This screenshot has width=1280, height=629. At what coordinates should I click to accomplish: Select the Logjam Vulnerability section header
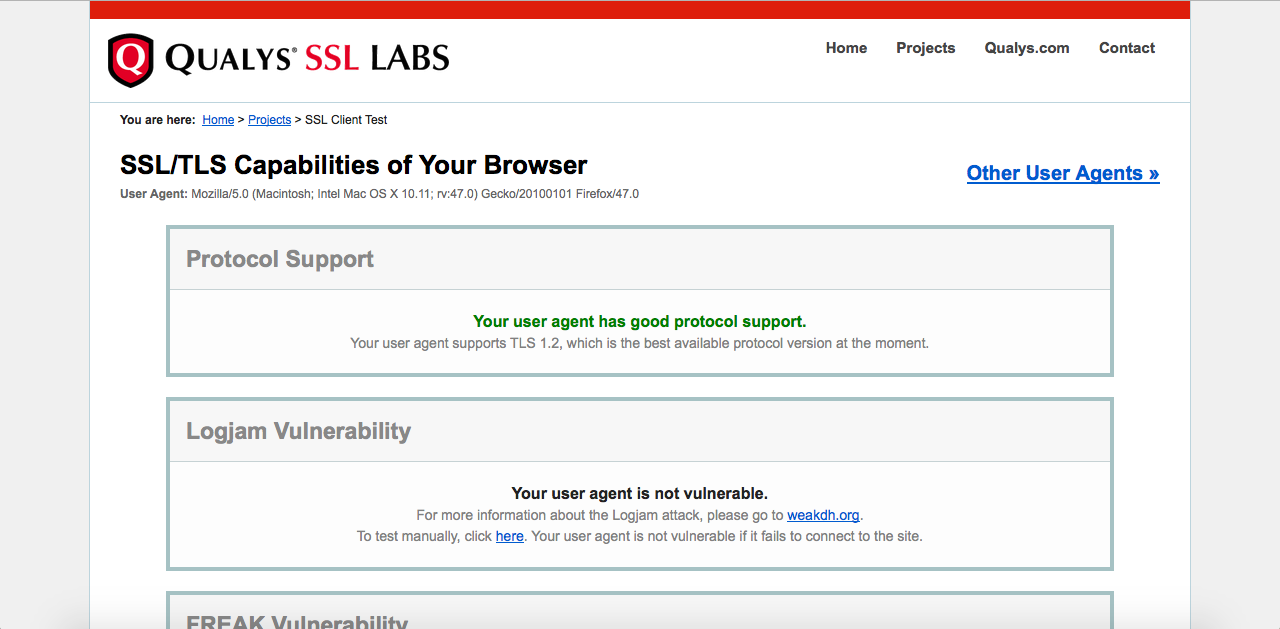pos(640,431)
